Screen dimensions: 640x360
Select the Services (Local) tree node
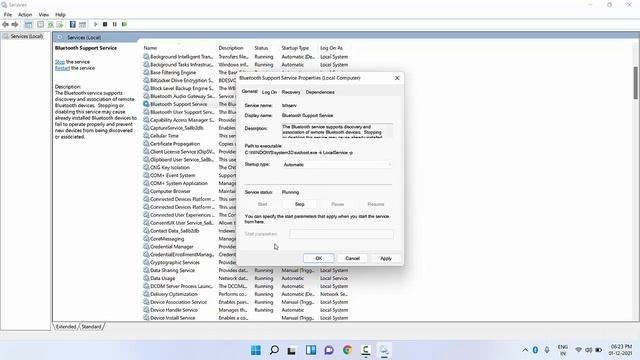[x=27, y=36]
